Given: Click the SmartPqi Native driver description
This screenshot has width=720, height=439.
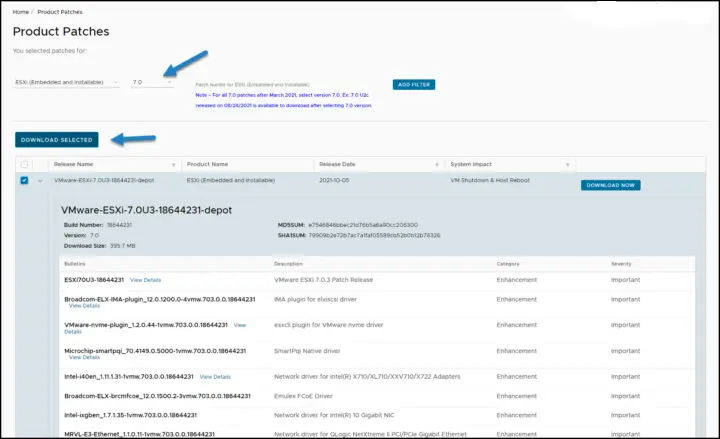Looking at the screenshot, I should click(x=307, y=351).
